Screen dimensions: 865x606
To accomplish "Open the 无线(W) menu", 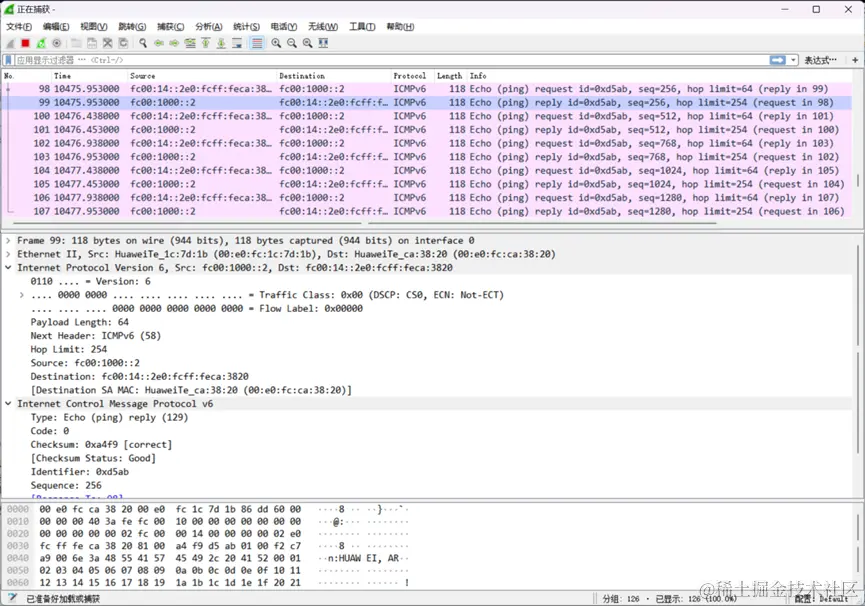I will tap(323, 26).
